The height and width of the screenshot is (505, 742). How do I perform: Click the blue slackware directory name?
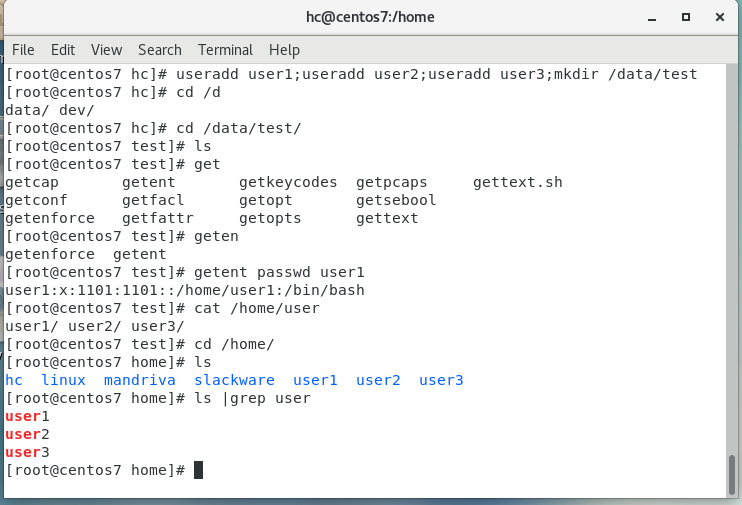point(234,380)
